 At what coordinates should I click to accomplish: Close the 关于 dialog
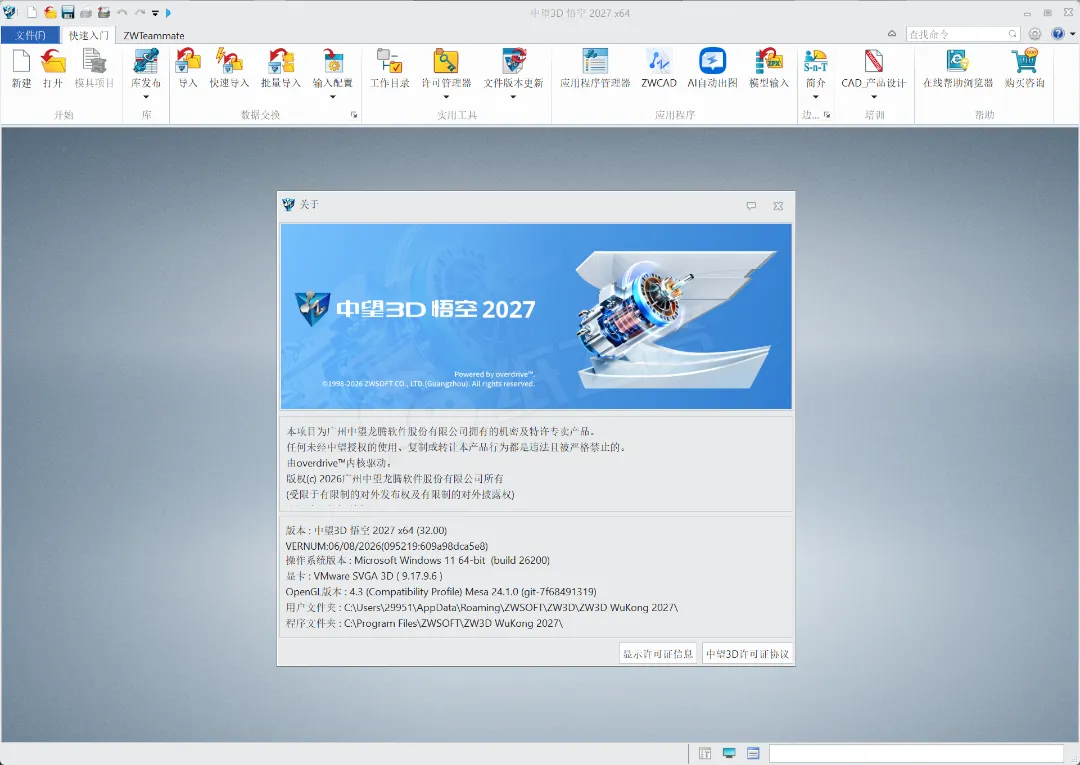778,205
